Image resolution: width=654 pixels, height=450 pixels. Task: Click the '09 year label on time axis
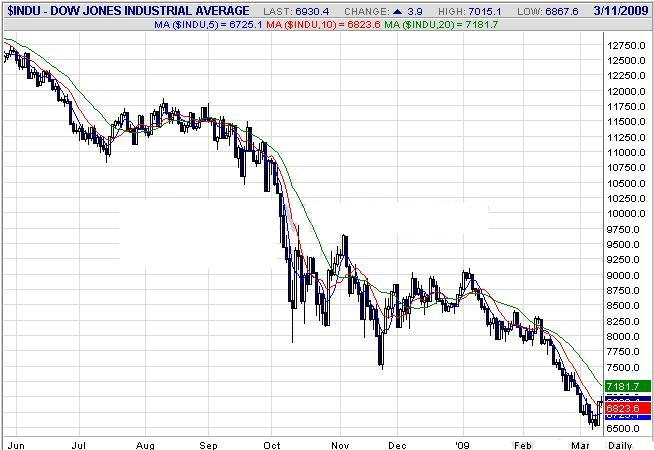click(462, 445)
